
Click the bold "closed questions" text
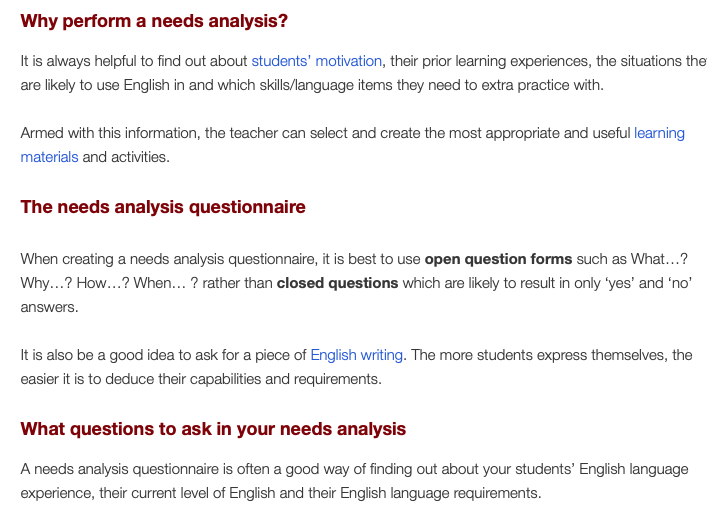[337, 283]
